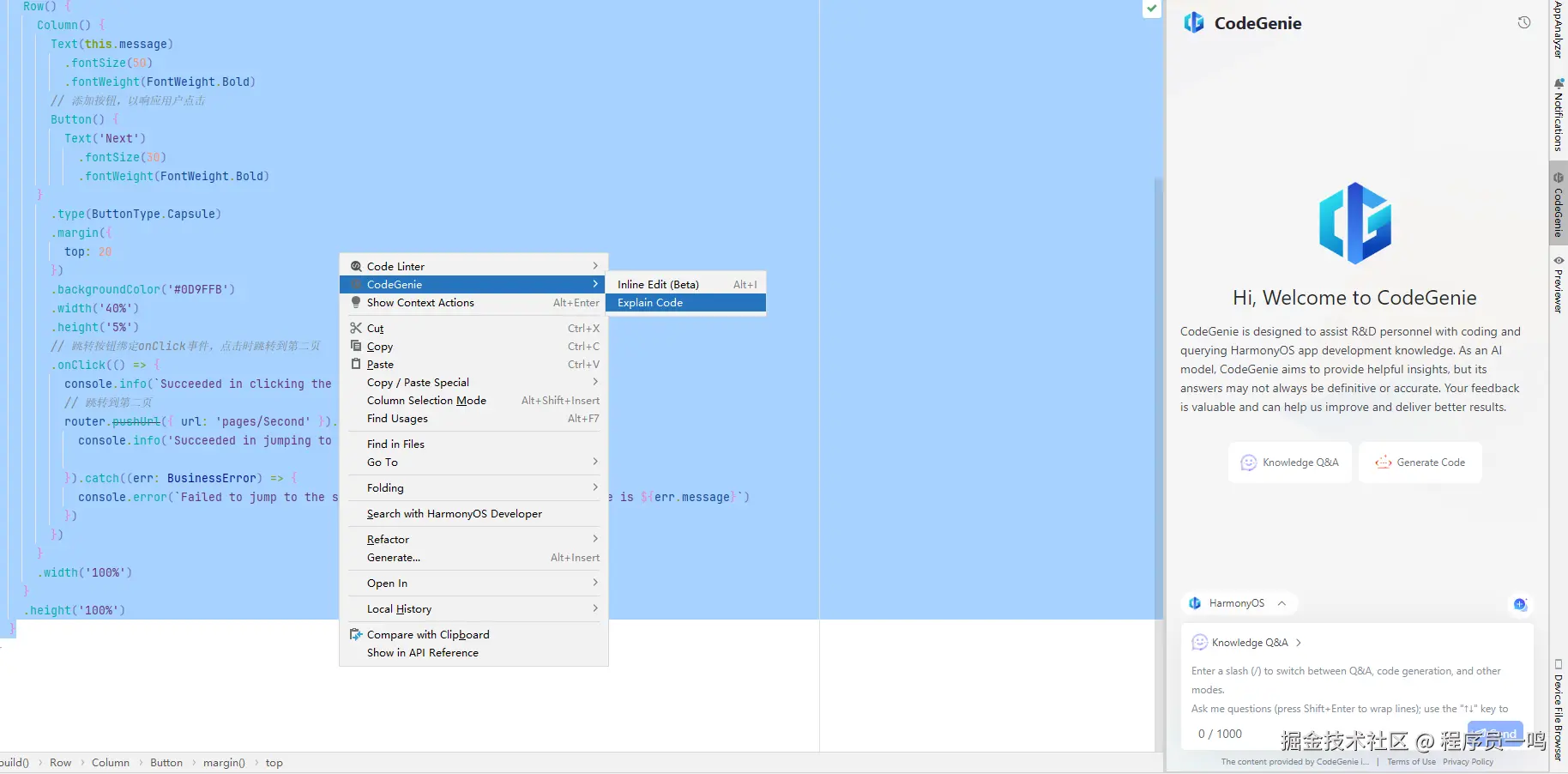Select Search with HarmonyOS Developer
Screen dimensions: 1568x774
473,514
